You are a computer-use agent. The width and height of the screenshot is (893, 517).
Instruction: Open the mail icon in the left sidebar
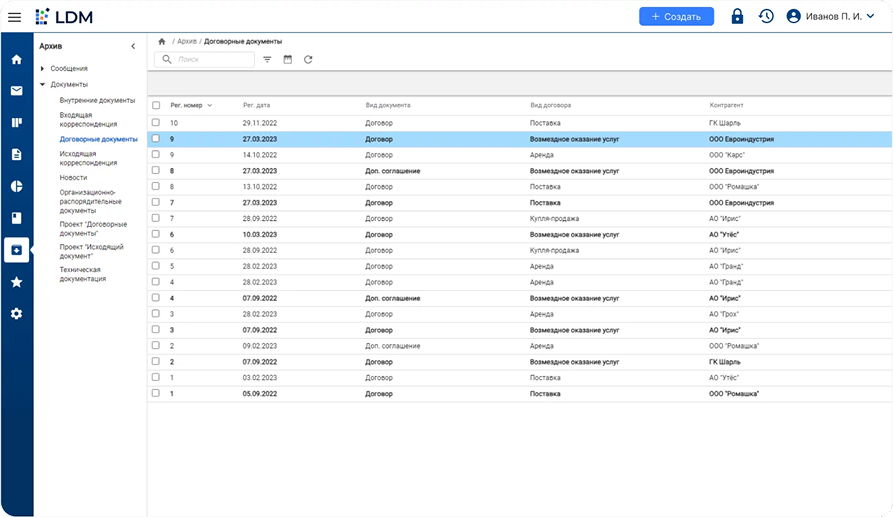(x=16, y=91)
